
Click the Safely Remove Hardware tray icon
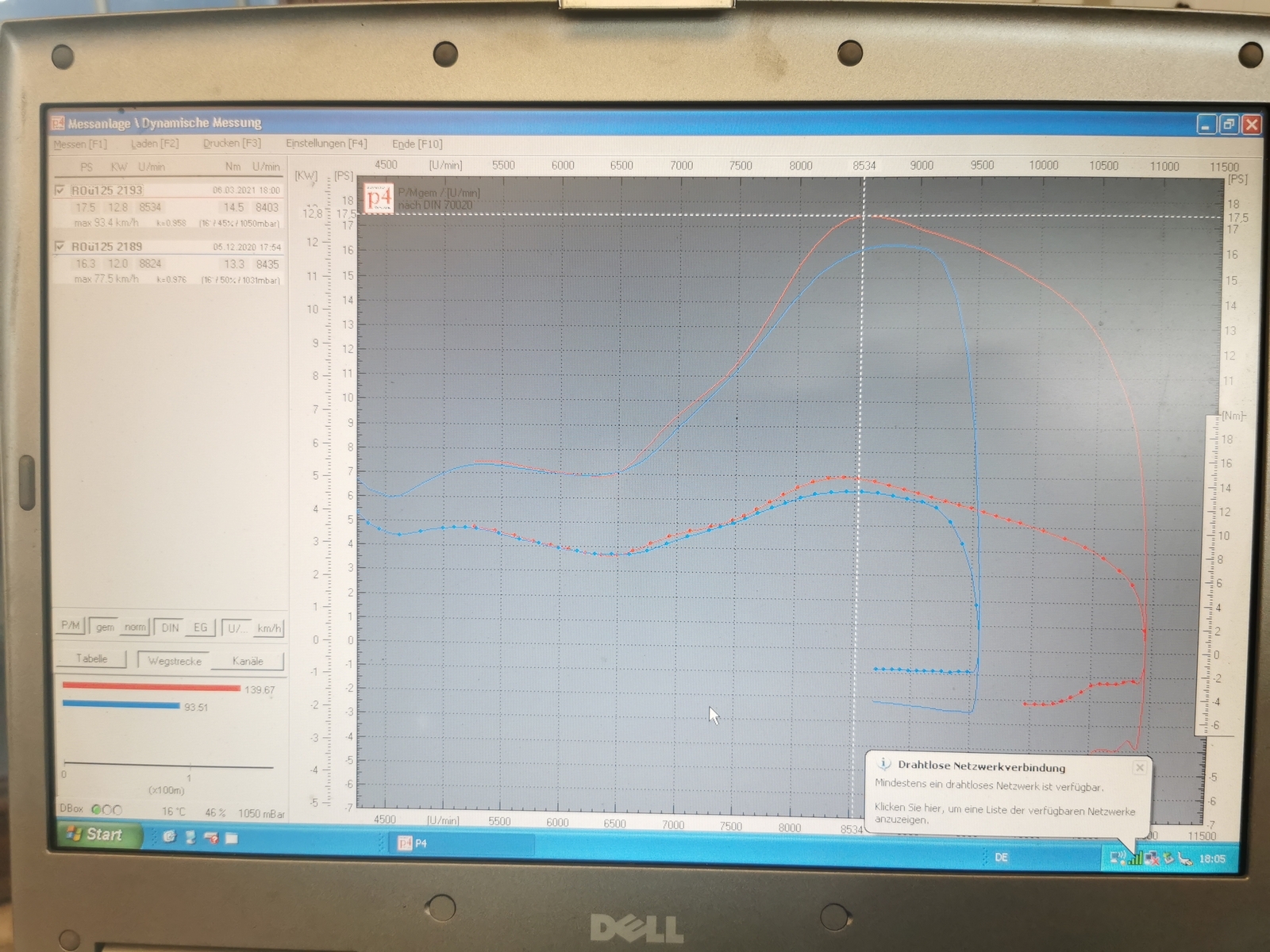(x=1168, y=858)
